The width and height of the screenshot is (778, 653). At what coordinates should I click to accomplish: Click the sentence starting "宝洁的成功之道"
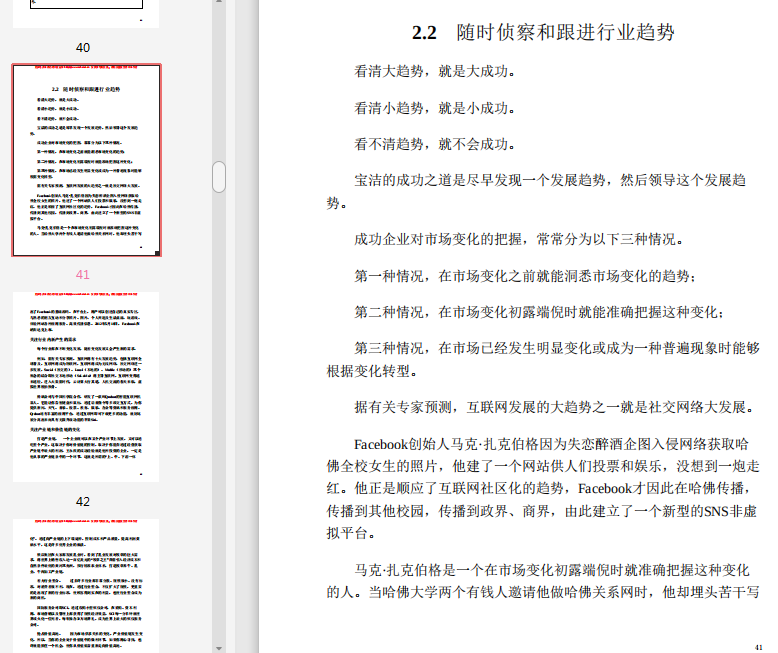pos(536,192)
